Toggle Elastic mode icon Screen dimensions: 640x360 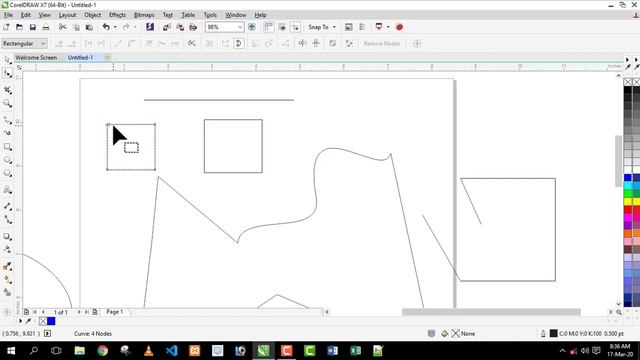[x=333, y=43]
